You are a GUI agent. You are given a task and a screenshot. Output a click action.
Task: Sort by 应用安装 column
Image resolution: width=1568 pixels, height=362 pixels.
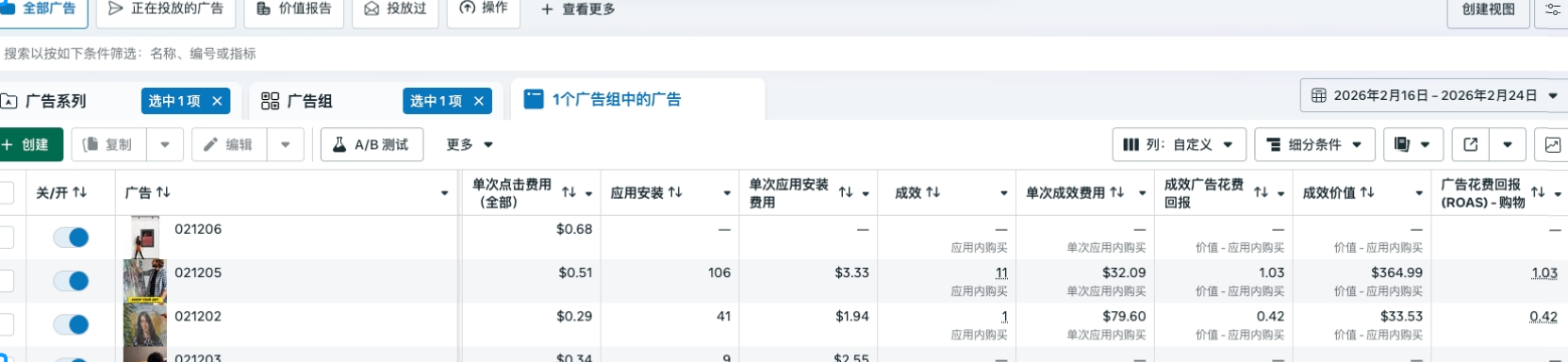pyautogui.click(x=675, y=192)
